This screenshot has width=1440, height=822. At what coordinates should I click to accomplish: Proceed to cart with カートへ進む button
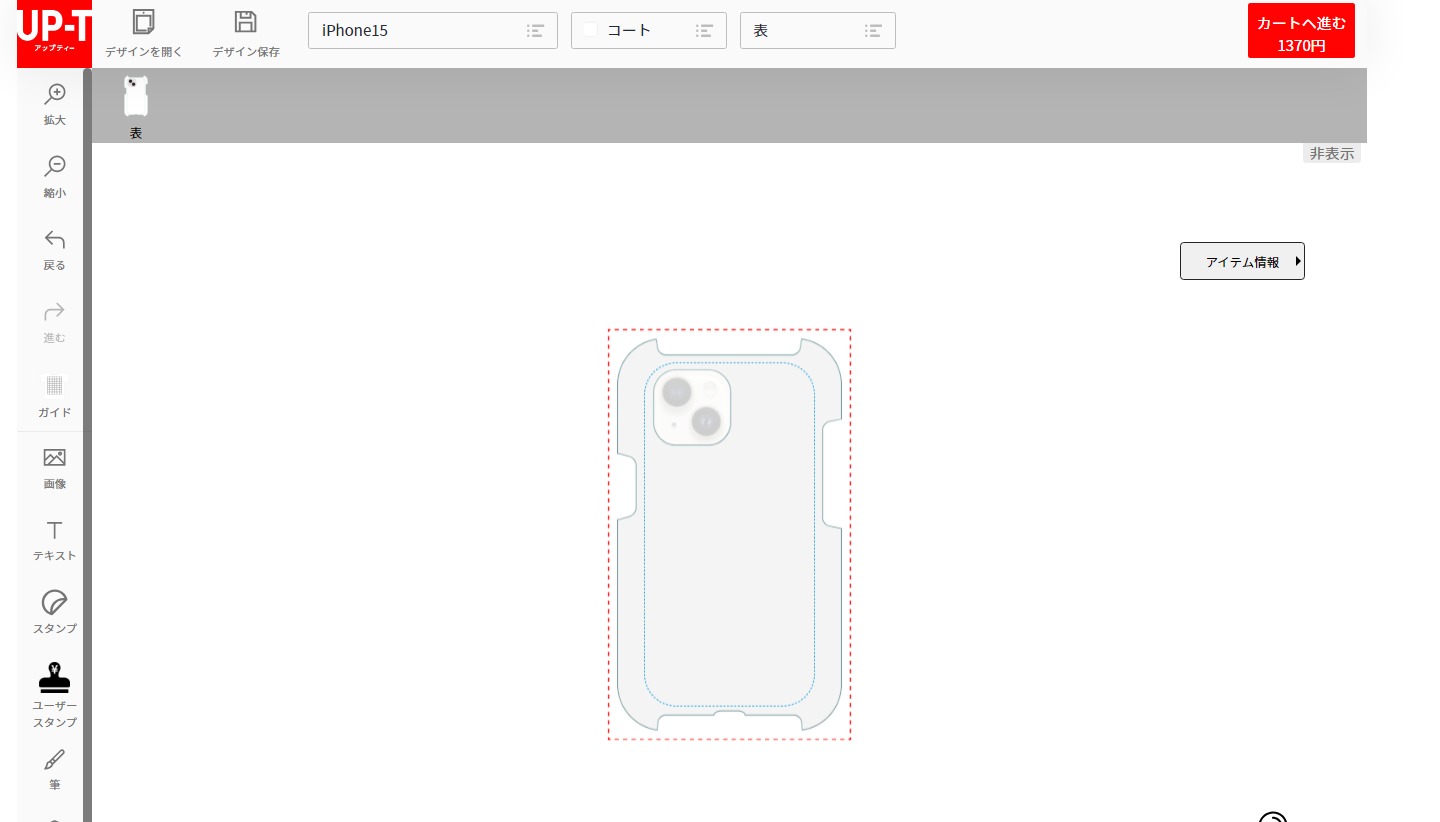point(1301,31)
